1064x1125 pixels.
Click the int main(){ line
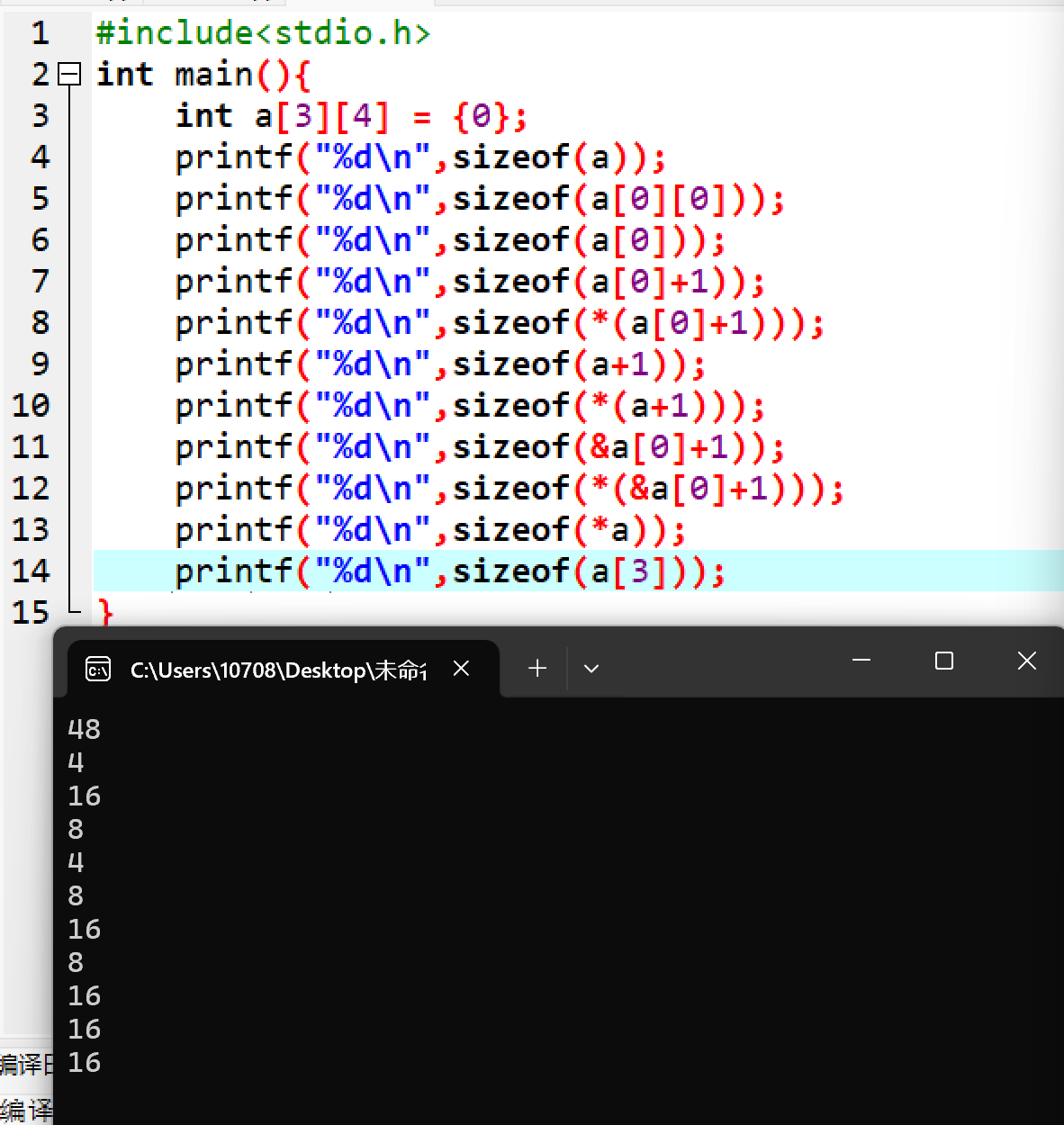[203, 75]
